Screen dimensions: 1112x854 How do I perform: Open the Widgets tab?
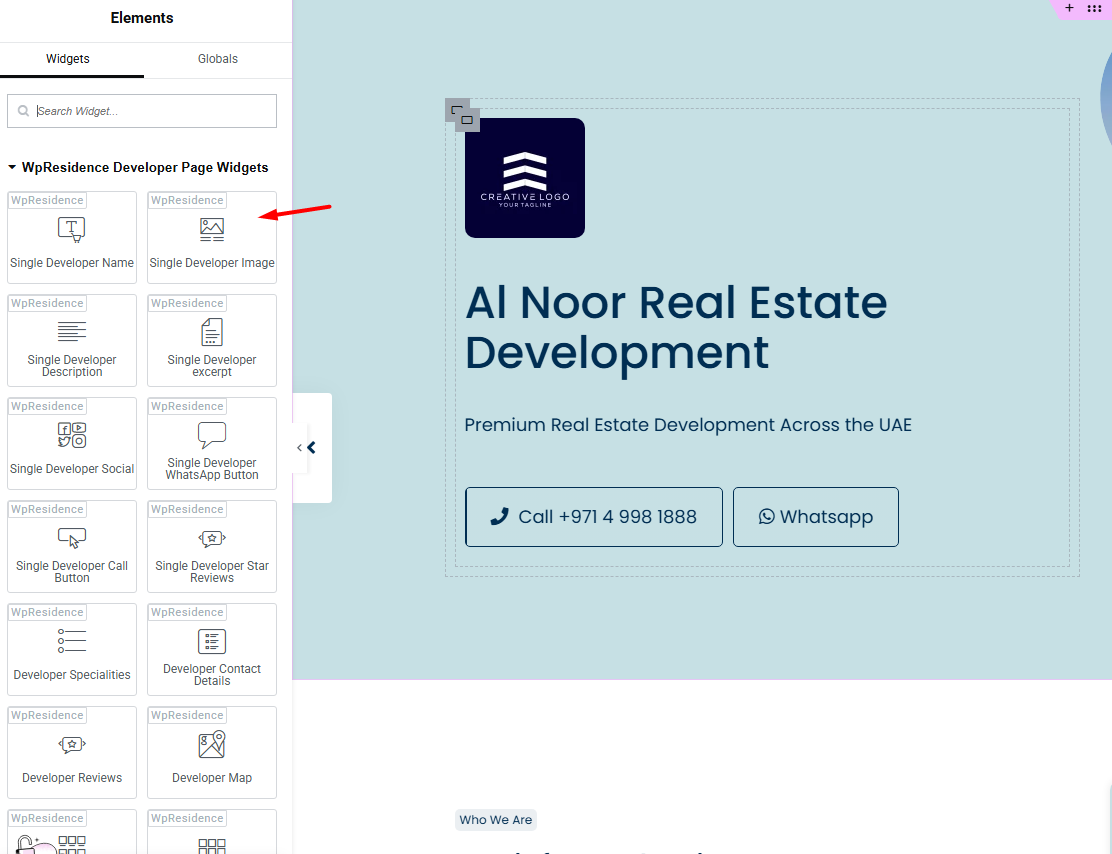[x=68, y=59]
